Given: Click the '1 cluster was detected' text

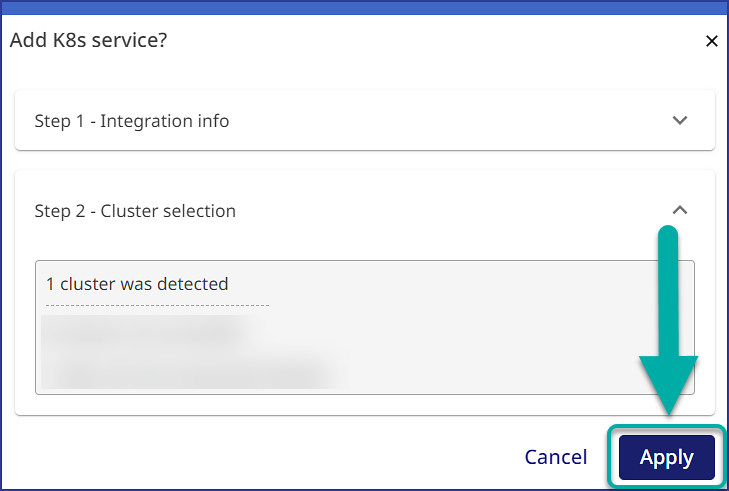Looking at the screenshot, I should [x=137, y=284].
